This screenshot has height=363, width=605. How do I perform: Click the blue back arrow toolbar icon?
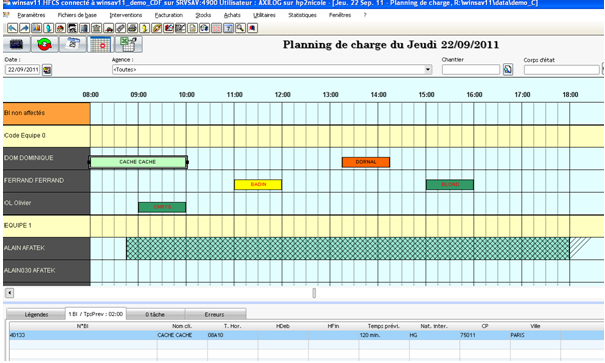pyautogui.click(x=12, y=28)
